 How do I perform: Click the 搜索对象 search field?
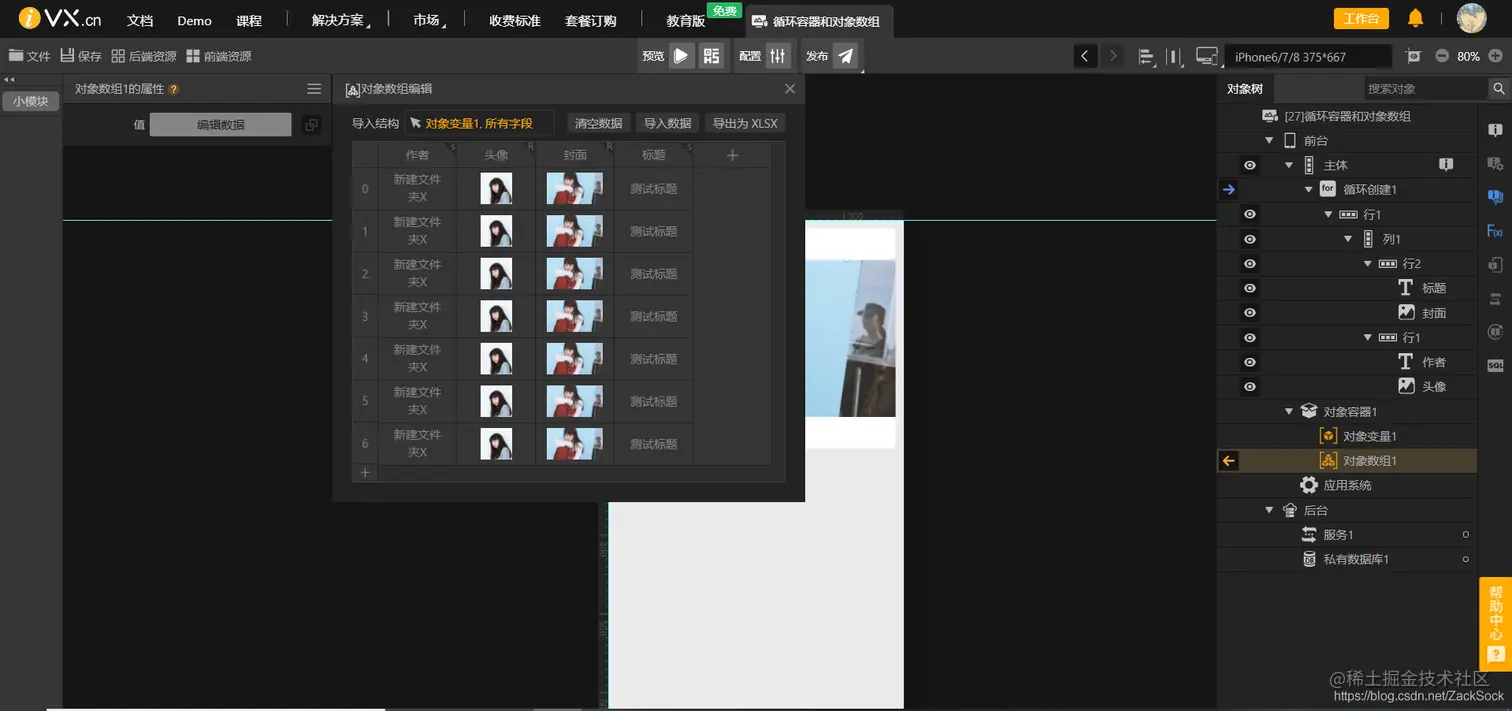(x=1420, y=88)
